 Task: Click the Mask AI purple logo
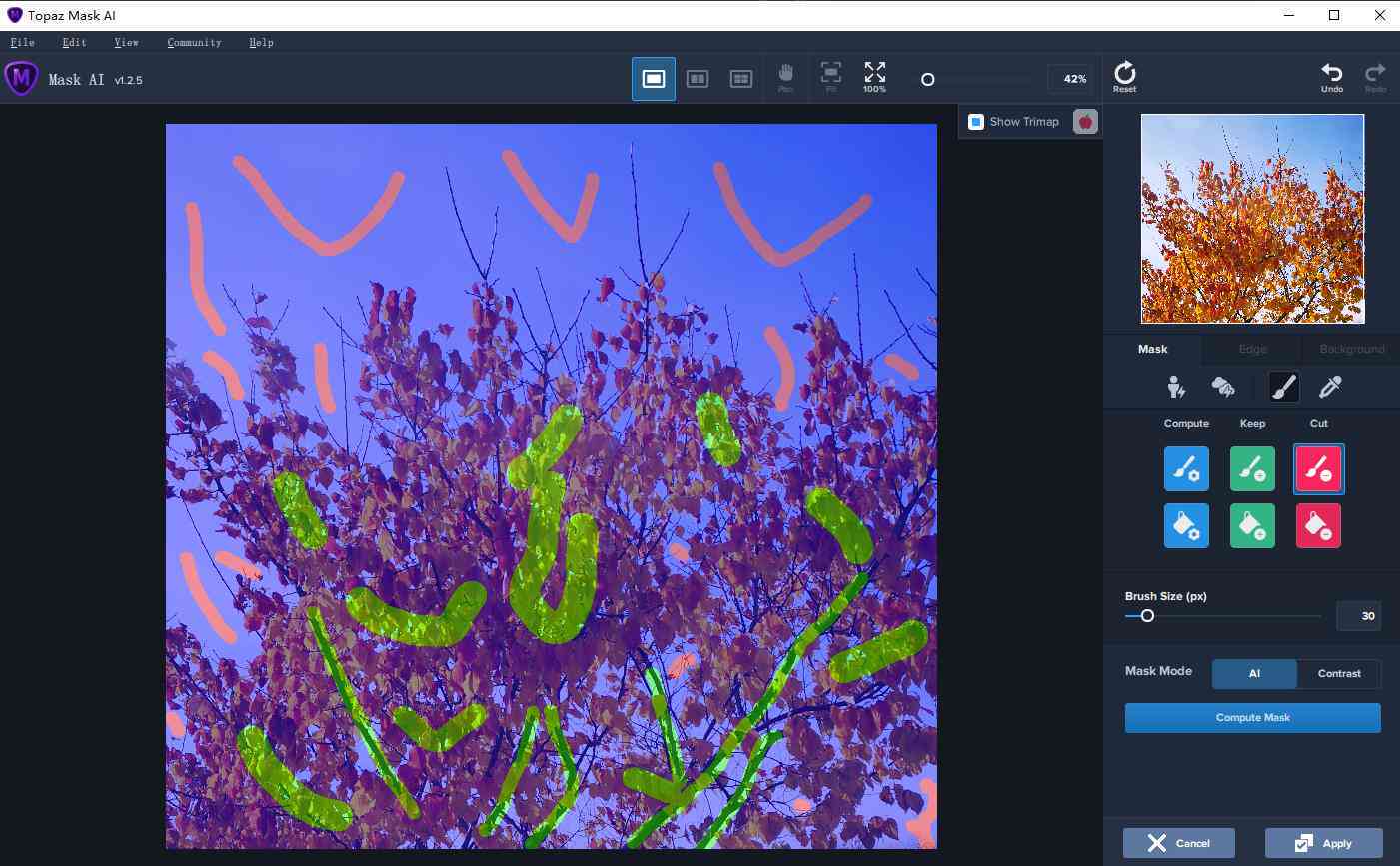[x=22, y=79]
